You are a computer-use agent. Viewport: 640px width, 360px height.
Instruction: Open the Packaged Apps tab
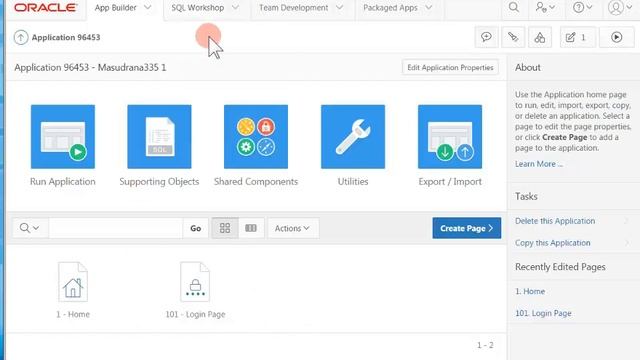(390, 8)
